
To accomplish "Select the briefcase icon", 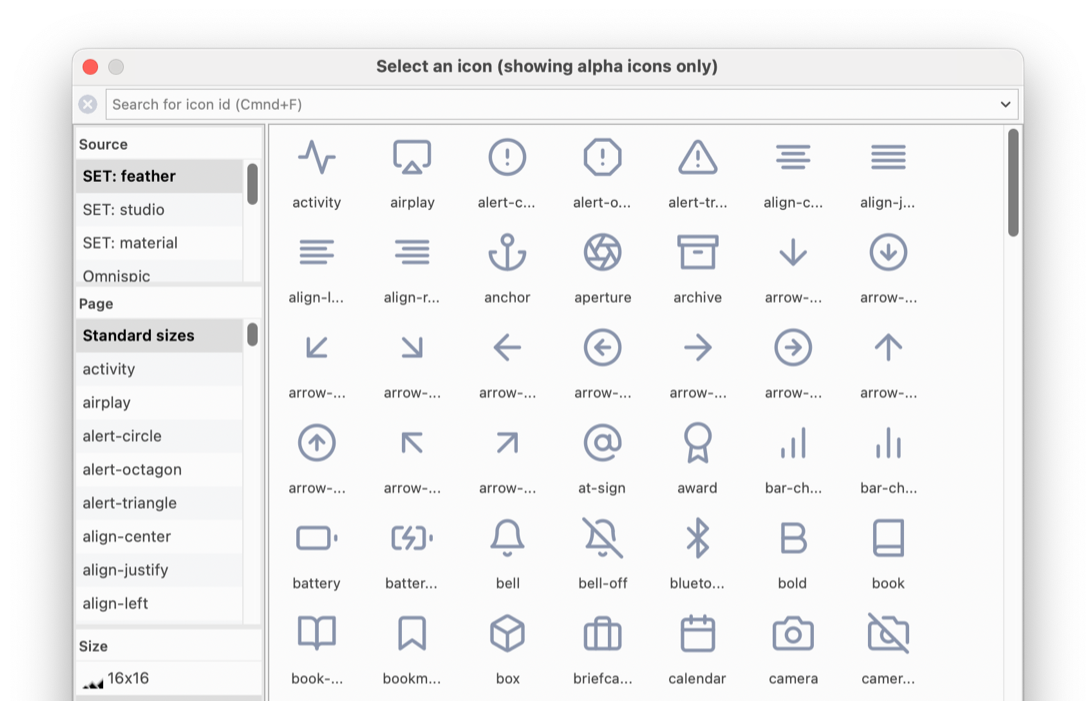I will (x=602, y=634).
